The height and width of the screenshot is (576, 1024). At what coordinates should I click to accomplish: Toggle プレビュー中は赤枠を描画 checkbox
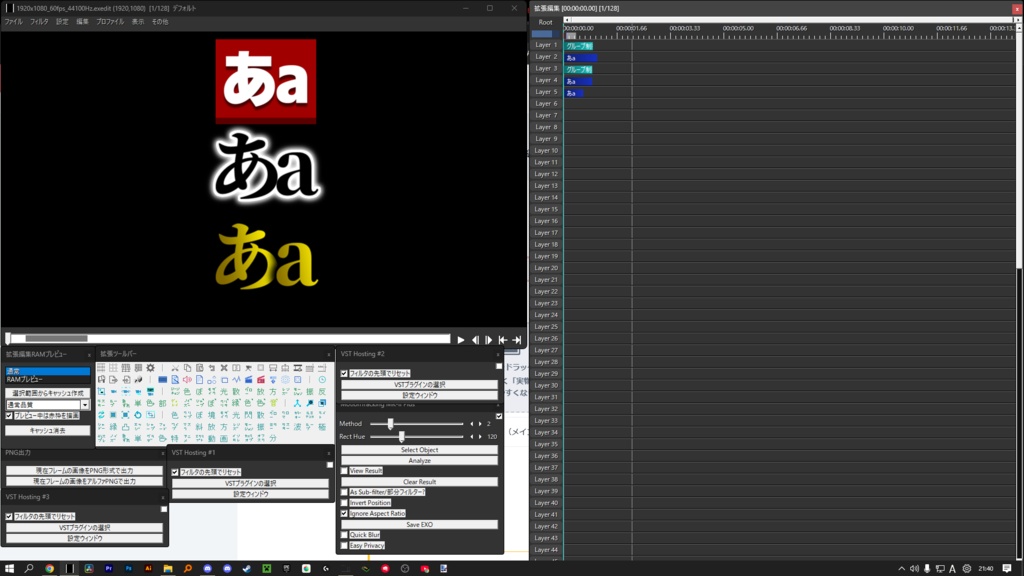point(9,415)
